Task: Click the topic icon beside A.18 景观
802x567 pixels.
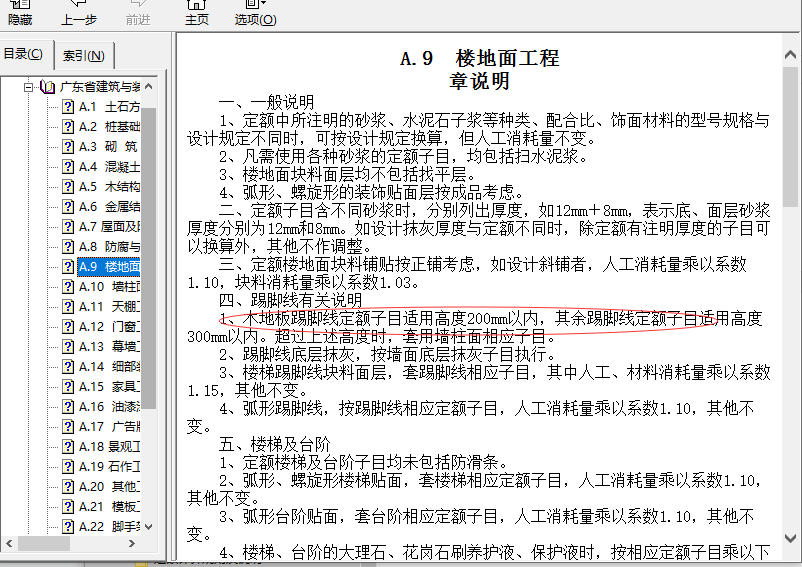Action: pos(68,446)
